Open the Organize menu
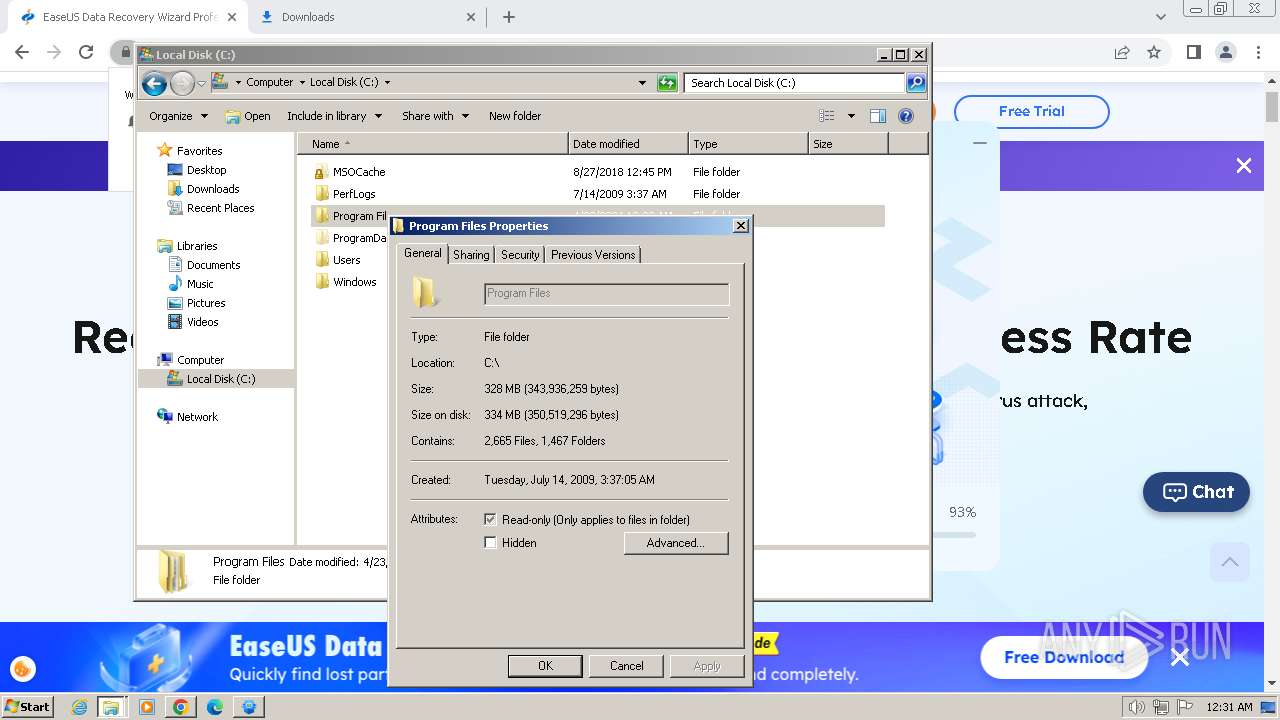Image resolution: width=1280 pixels, height=720 pixels. pyautogui.click(x=178, y=116)
